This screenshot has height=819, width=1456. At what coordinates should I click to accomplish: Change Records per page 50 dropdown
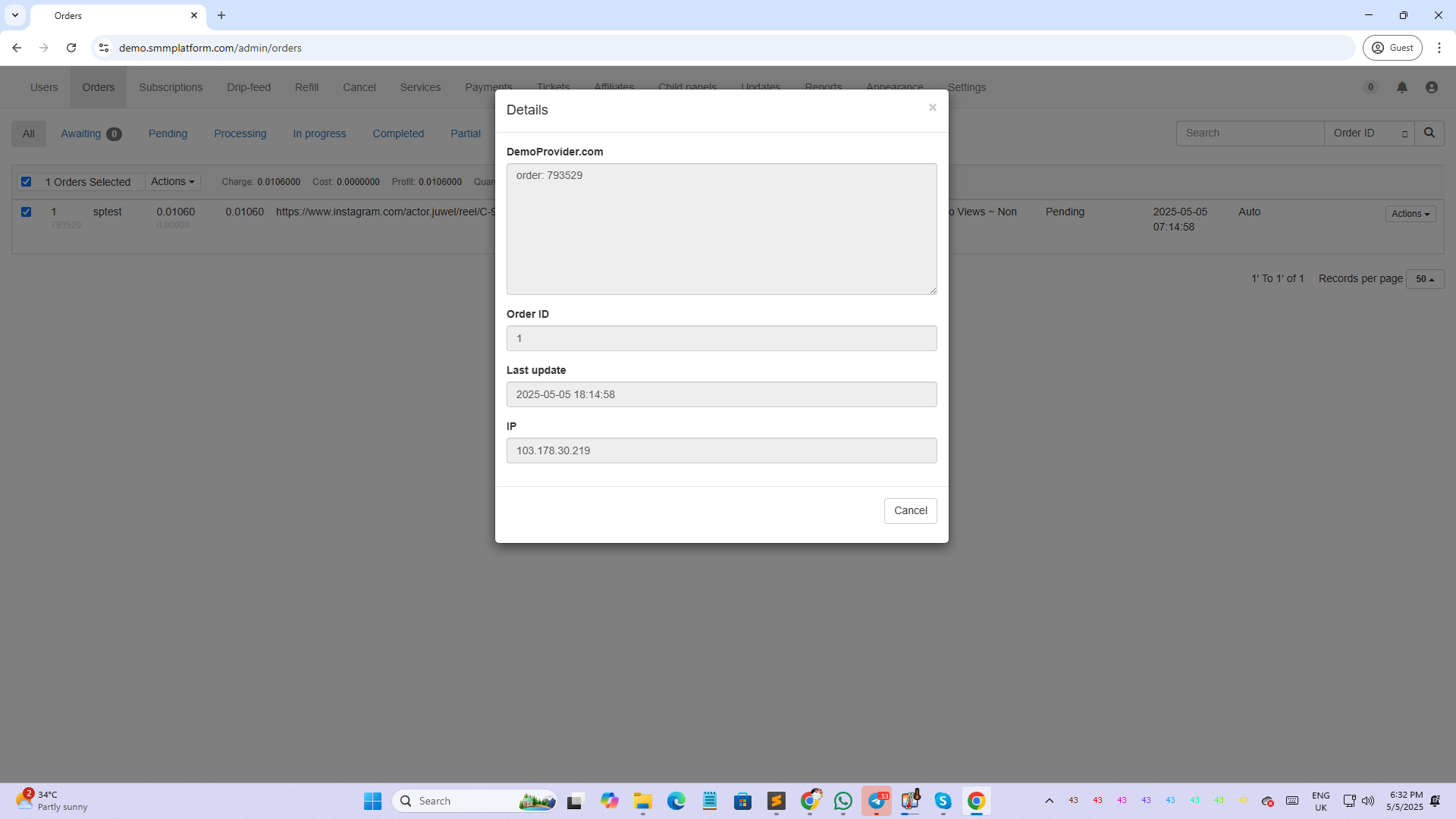click(1424, 279)
